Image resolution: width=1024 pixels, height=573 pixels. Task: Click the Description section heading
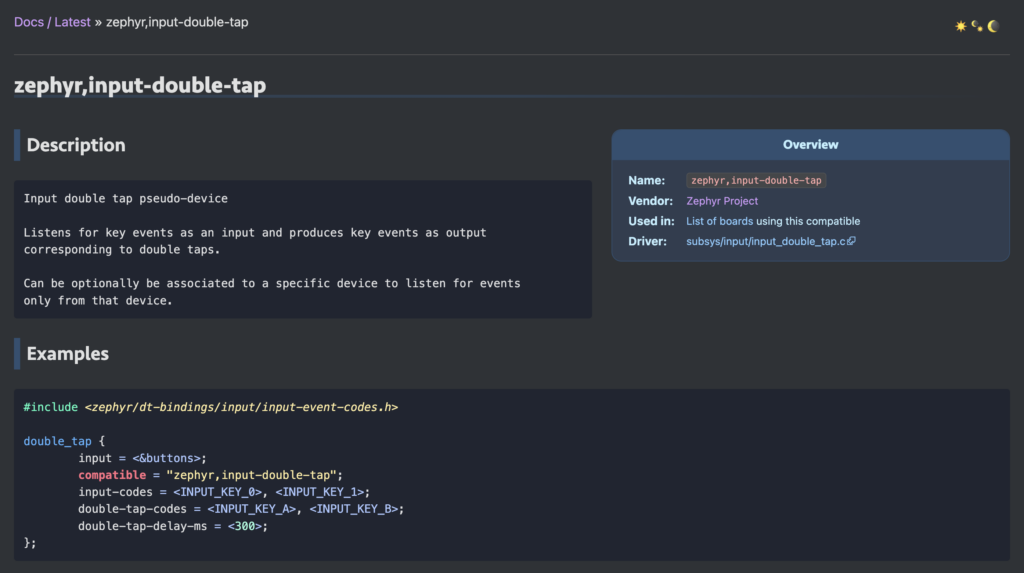[x=76, y=145]
